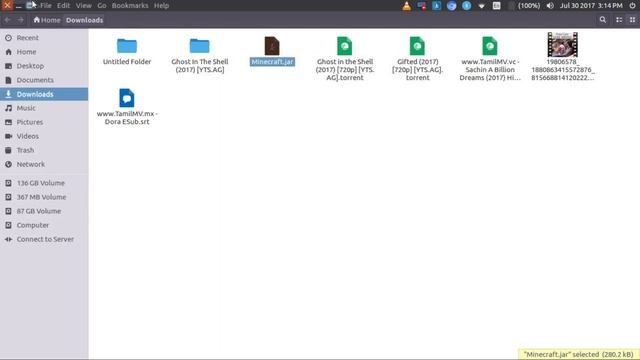Screen dimensions: 640x360
Task: Select the Dora ESub.srt subtitle file
Action: [127, 98]
